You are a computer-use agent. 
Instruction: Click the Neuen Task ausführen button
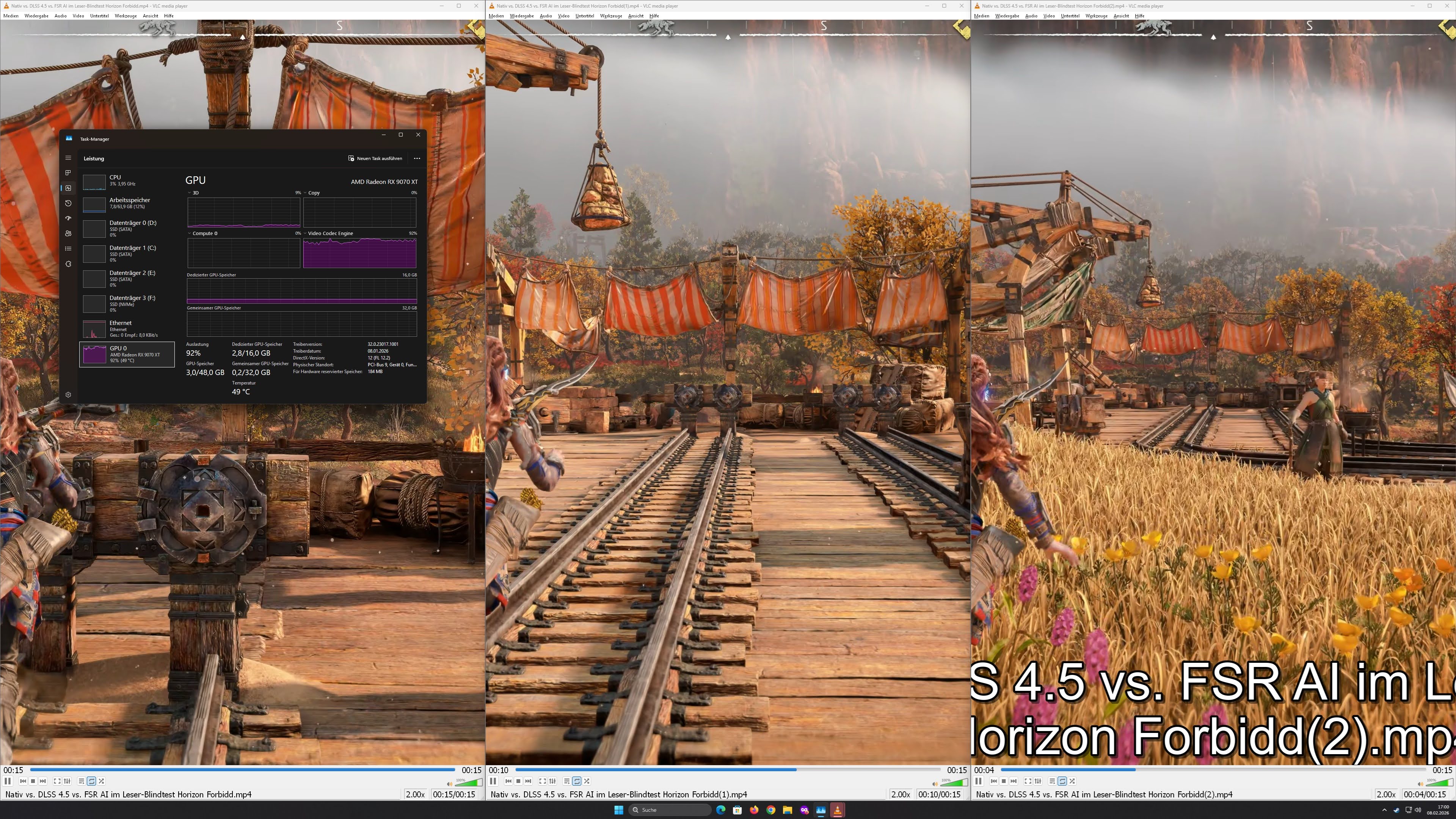[375, 158]
